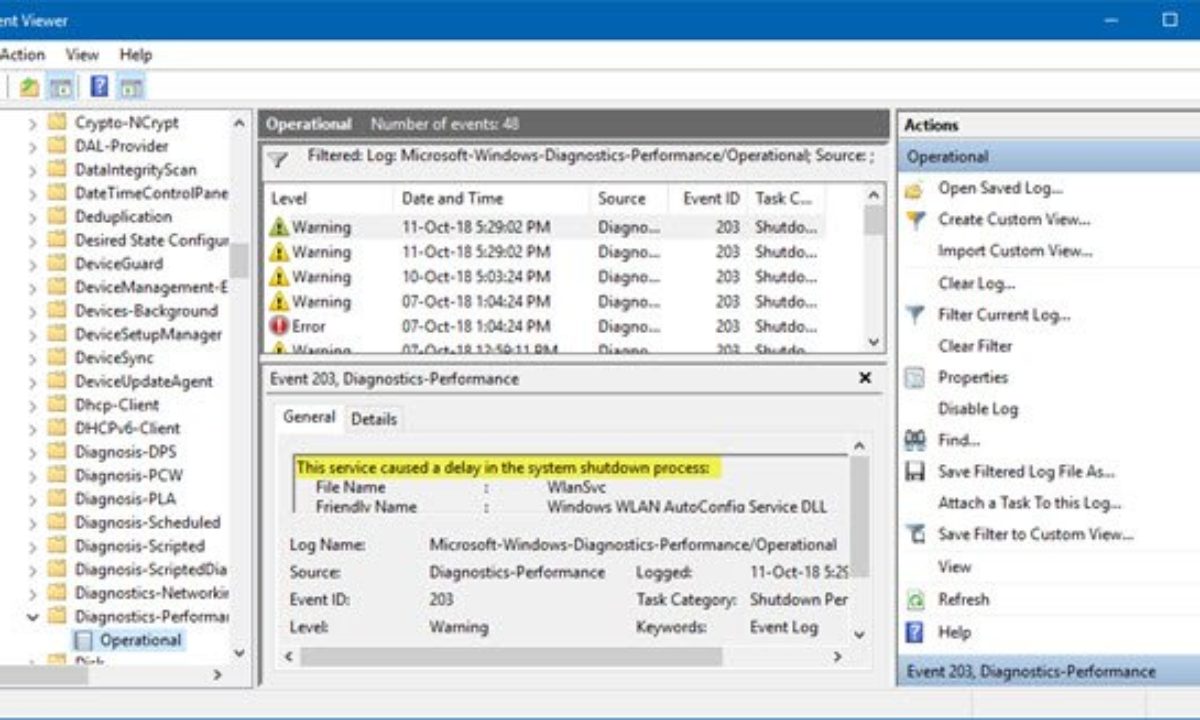This screenshot has width=1200, height=720.
Task: Click Disable Log action
Action: (x=978, y=409)
